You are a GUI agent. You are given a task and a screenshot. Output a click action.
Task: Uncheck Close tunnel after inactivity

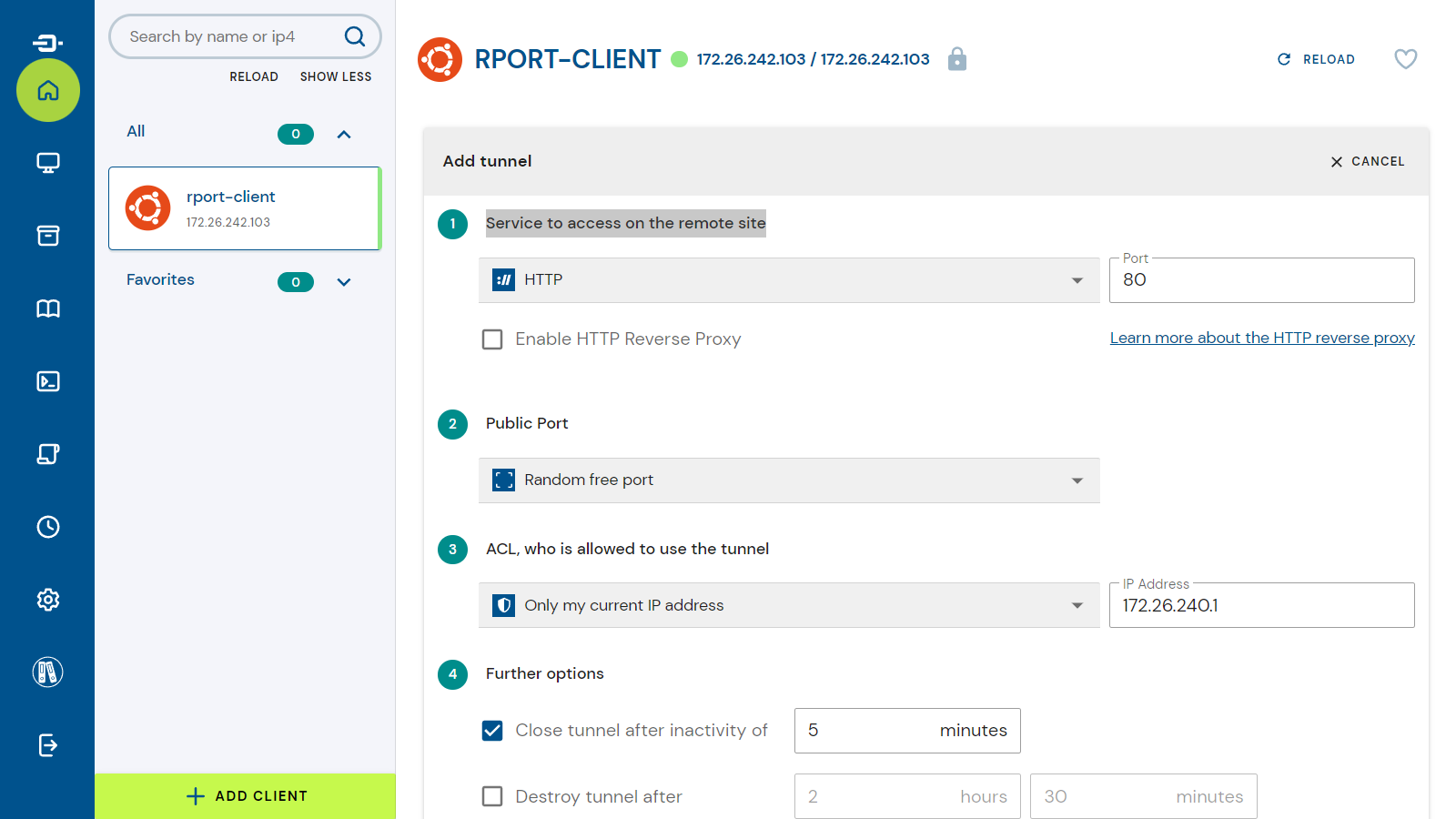(492, 731)
